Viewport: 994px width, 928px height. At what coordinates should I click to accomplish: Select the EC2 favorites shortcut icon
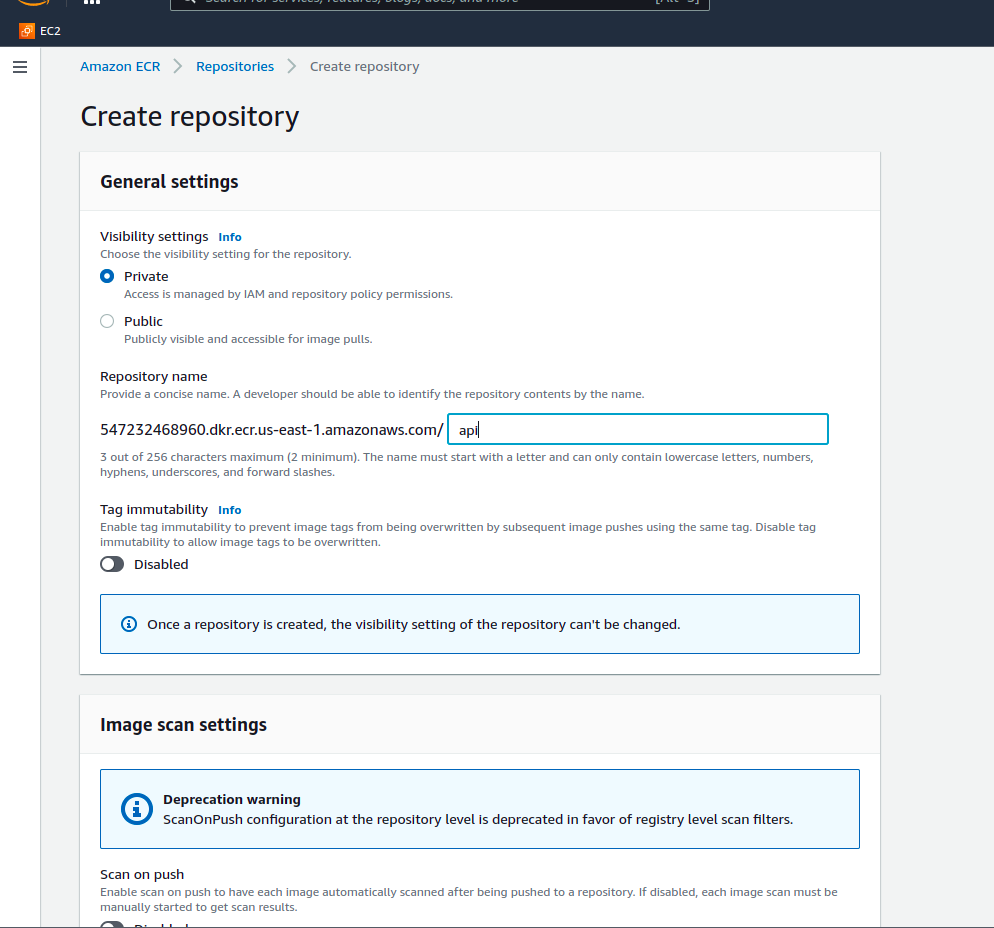(25, 31)
